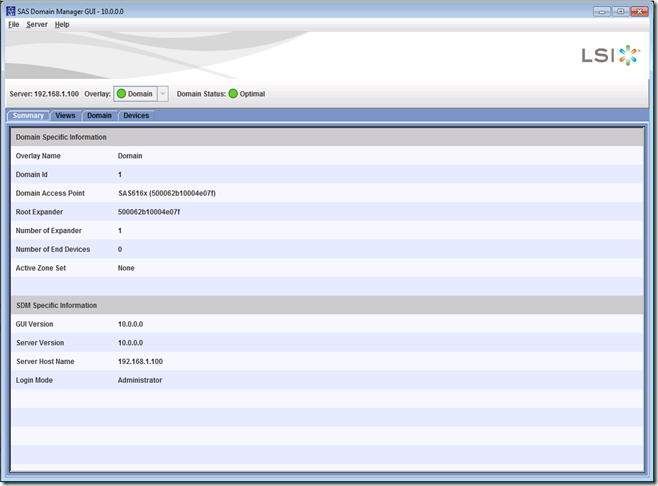Click the Overlay Domain combo box
658x486 pixels.
pos(141,94)
